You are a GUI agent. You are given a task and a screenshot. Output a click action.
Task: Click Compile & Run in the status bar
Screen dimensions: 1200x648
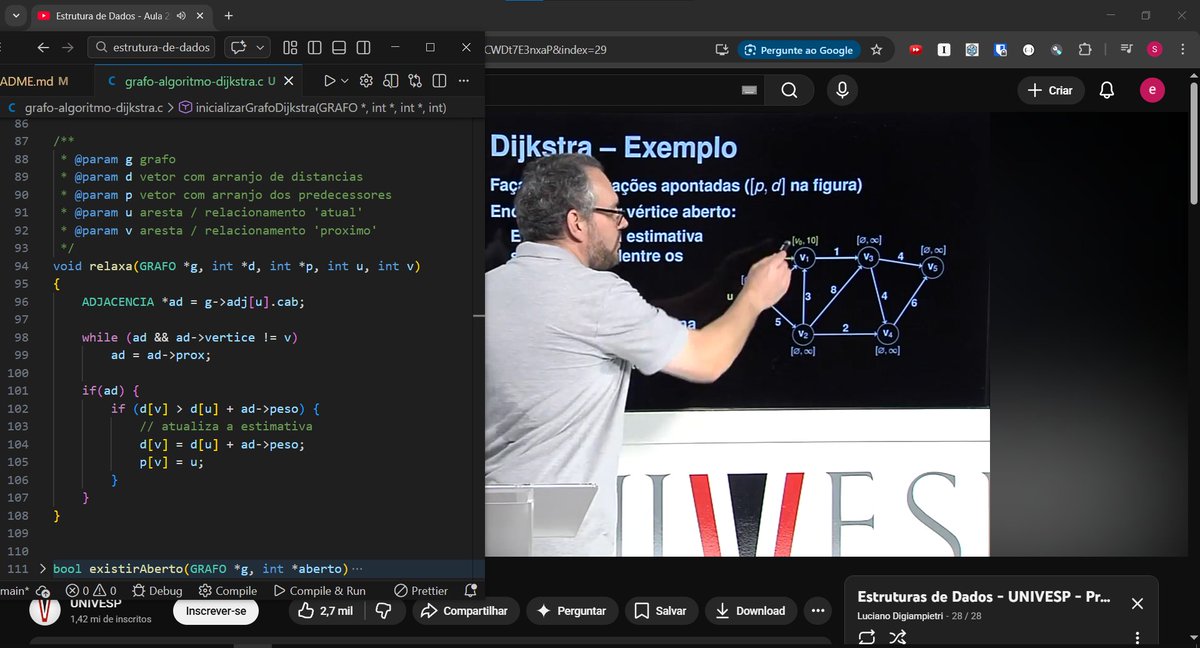point(320,591)
